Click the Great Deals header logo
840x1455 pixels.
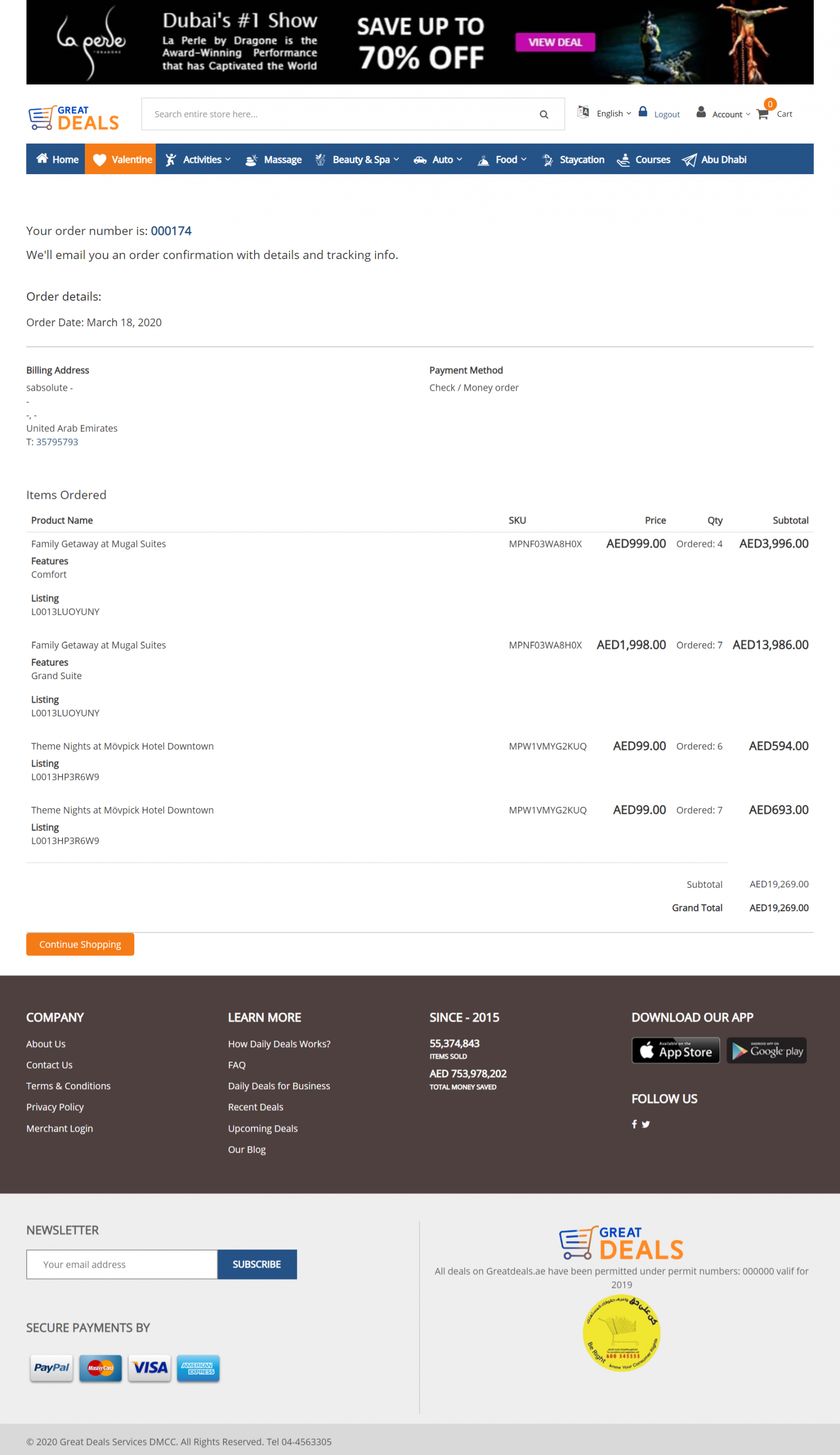click(74, 118)
